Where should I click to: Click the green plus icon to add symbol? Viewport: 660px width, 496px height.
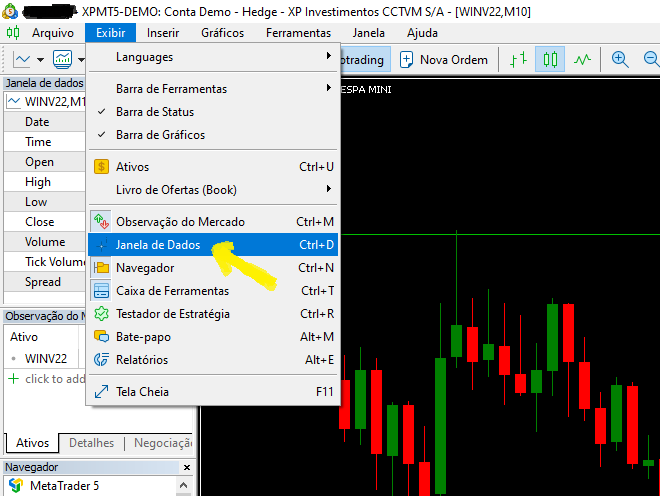(x=13, y=379)
